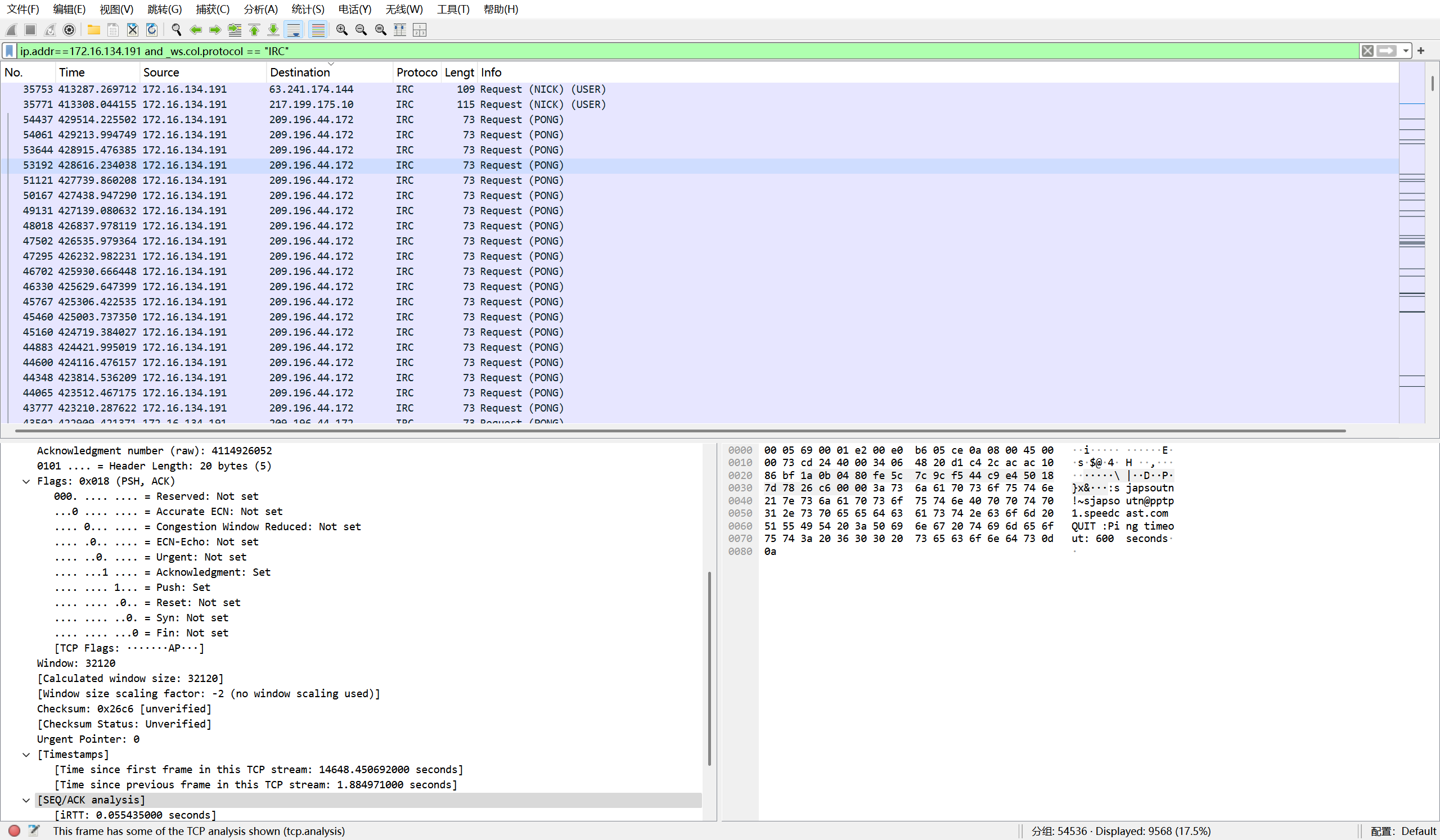Collapse the Flags: 0x018 tree node
The height and width of the screenshot is (840, 1440).
tap(26, 481)
